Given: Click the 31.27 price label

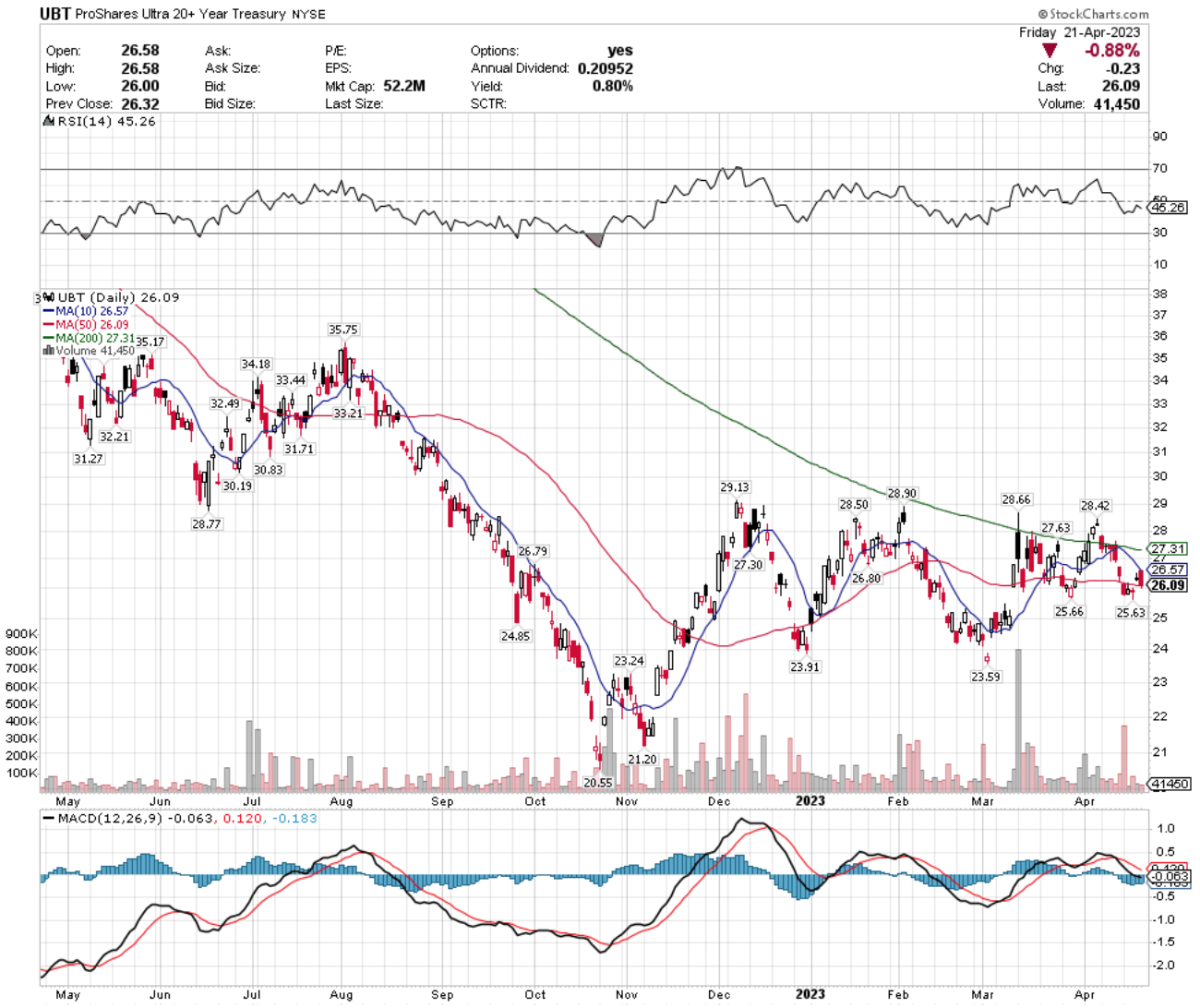Looking at the screenshot, I should tap(89, 459).
